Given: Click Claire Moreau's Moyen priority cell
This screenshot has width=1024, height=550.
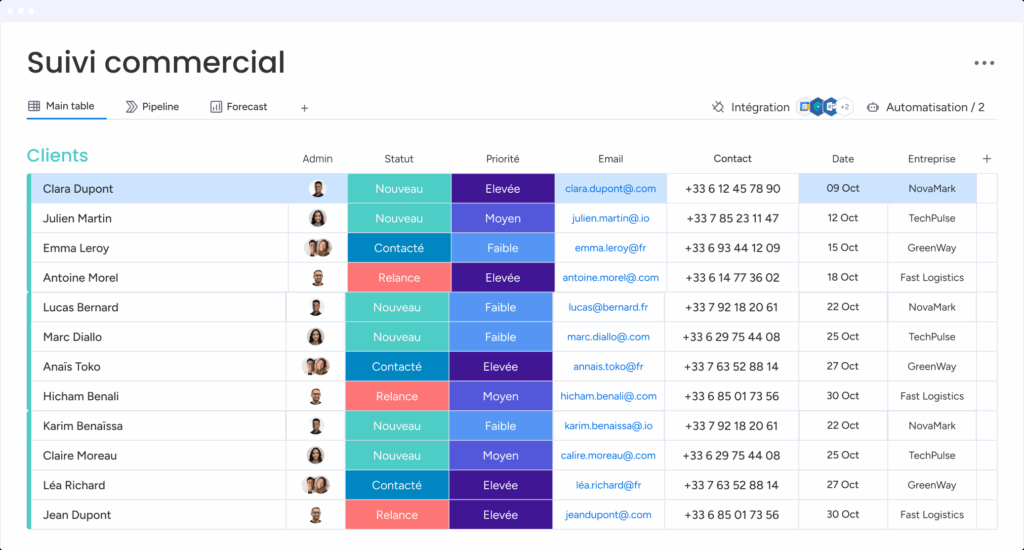Looking at the screenshot, I should click(x=501, y=455).
